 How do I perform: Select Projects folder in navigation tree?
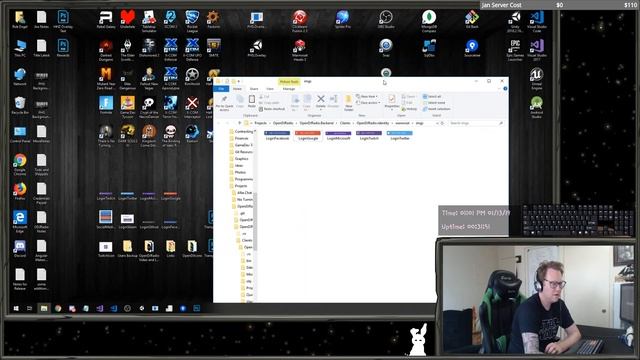[238, 186]
